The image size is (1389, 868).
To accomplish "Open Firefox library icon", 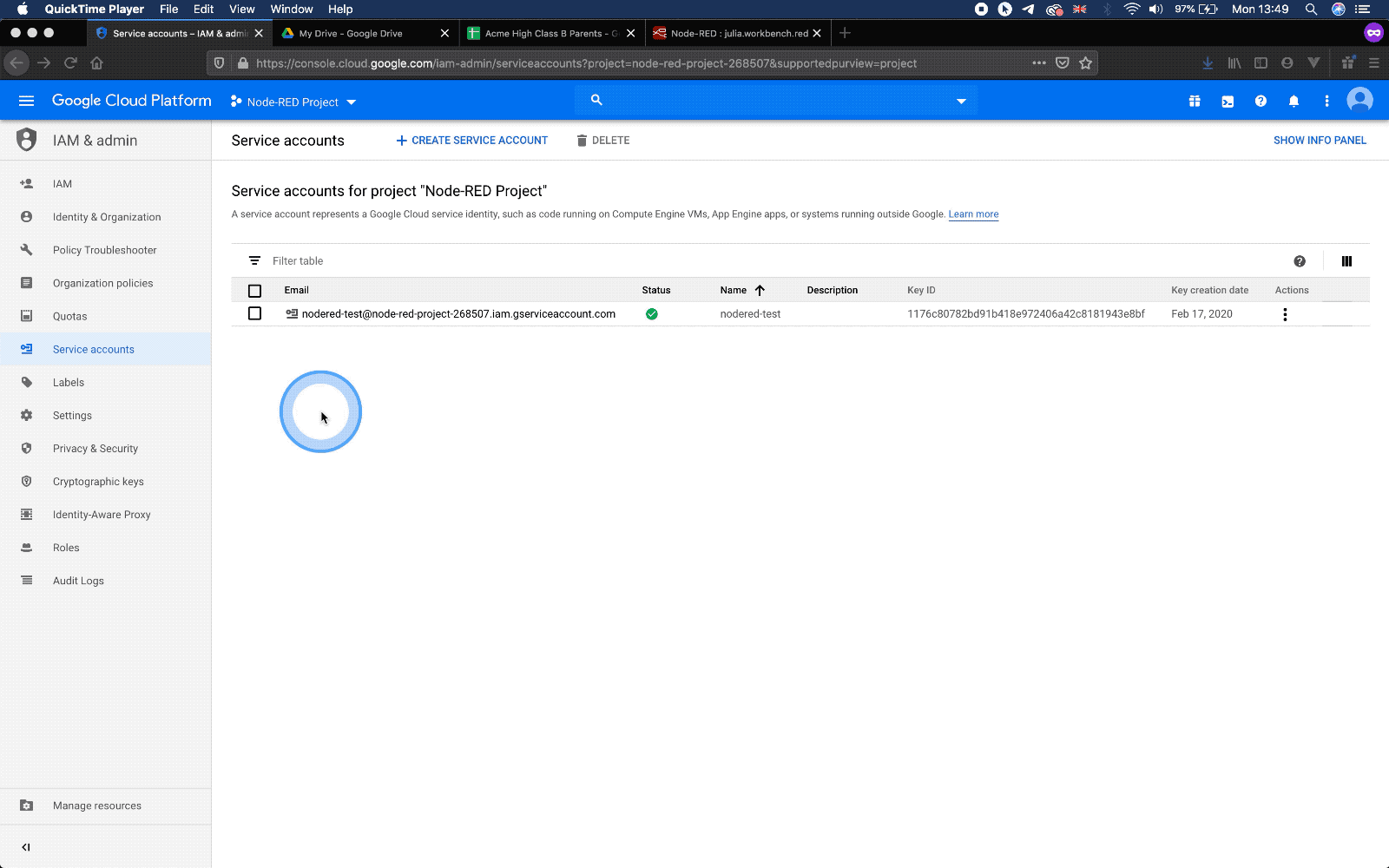I will click(x=1234, y=62).
